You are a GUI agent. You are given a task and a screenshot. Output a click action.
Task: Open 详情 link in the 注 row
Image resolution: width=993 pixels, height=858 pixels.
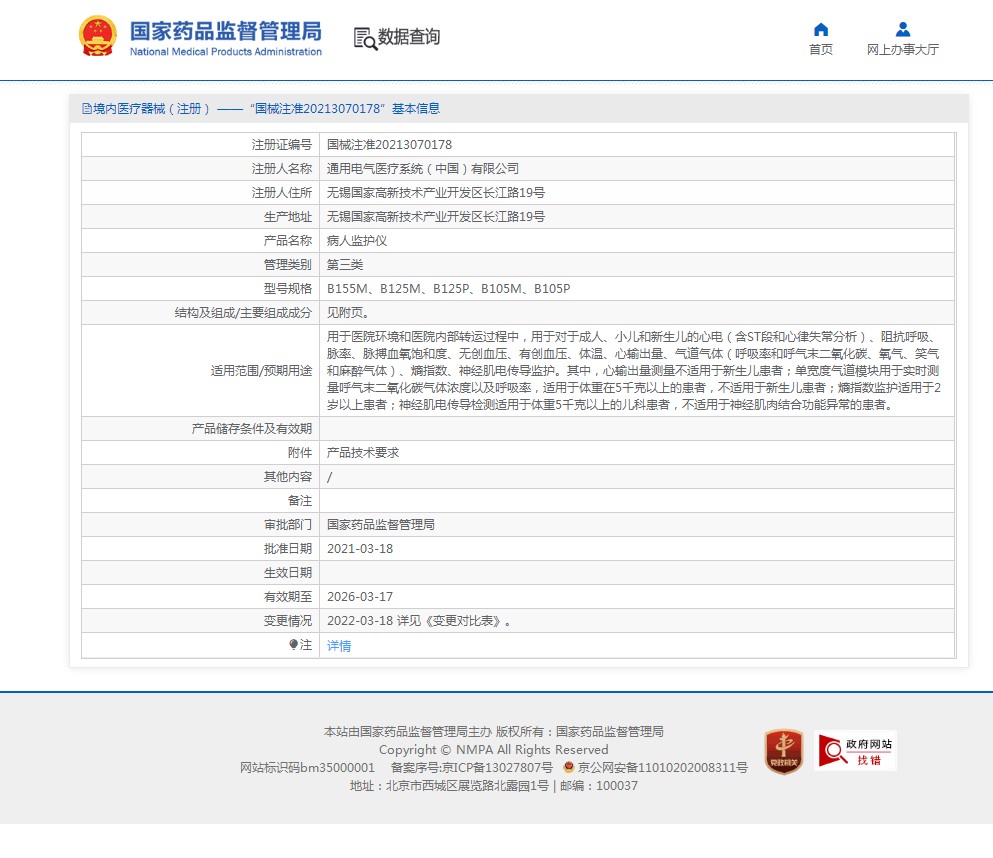pyautogui.click(x=339, y=646)
